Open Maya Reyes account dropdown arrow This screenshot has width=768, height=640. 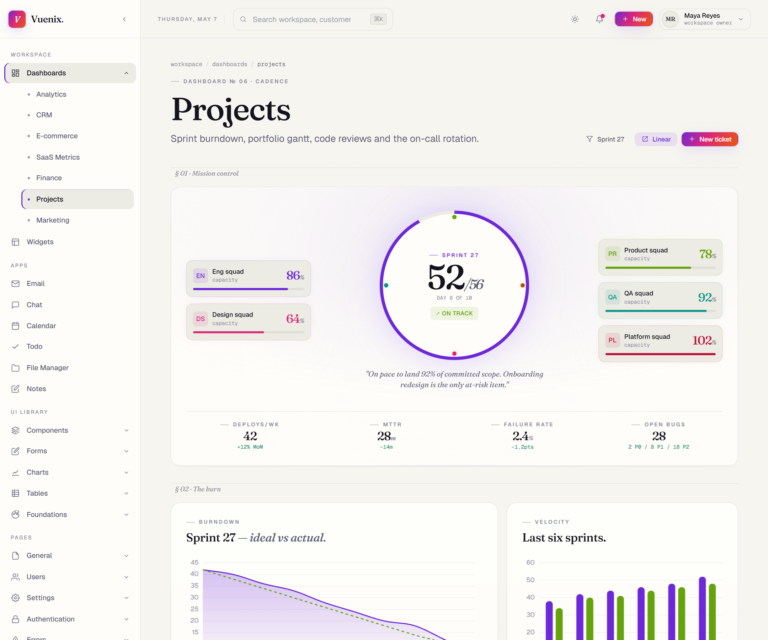click(741, 19)
